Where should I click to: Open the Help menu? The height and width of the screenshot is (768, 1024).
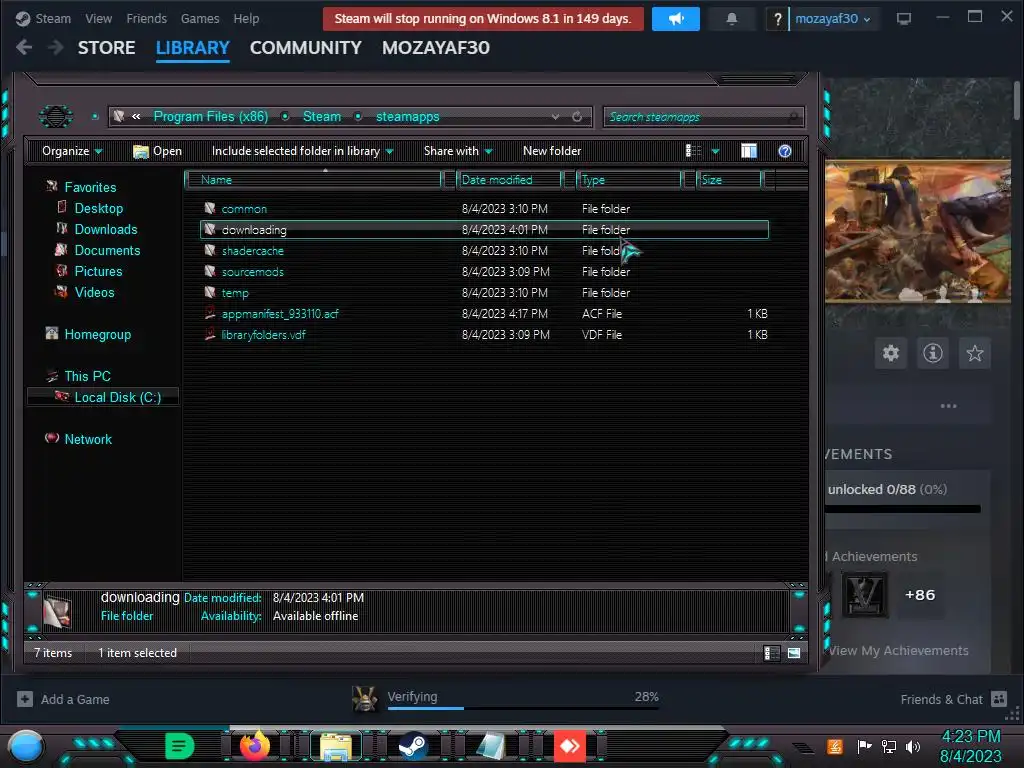pyautogui.click(x=246, y=19)
